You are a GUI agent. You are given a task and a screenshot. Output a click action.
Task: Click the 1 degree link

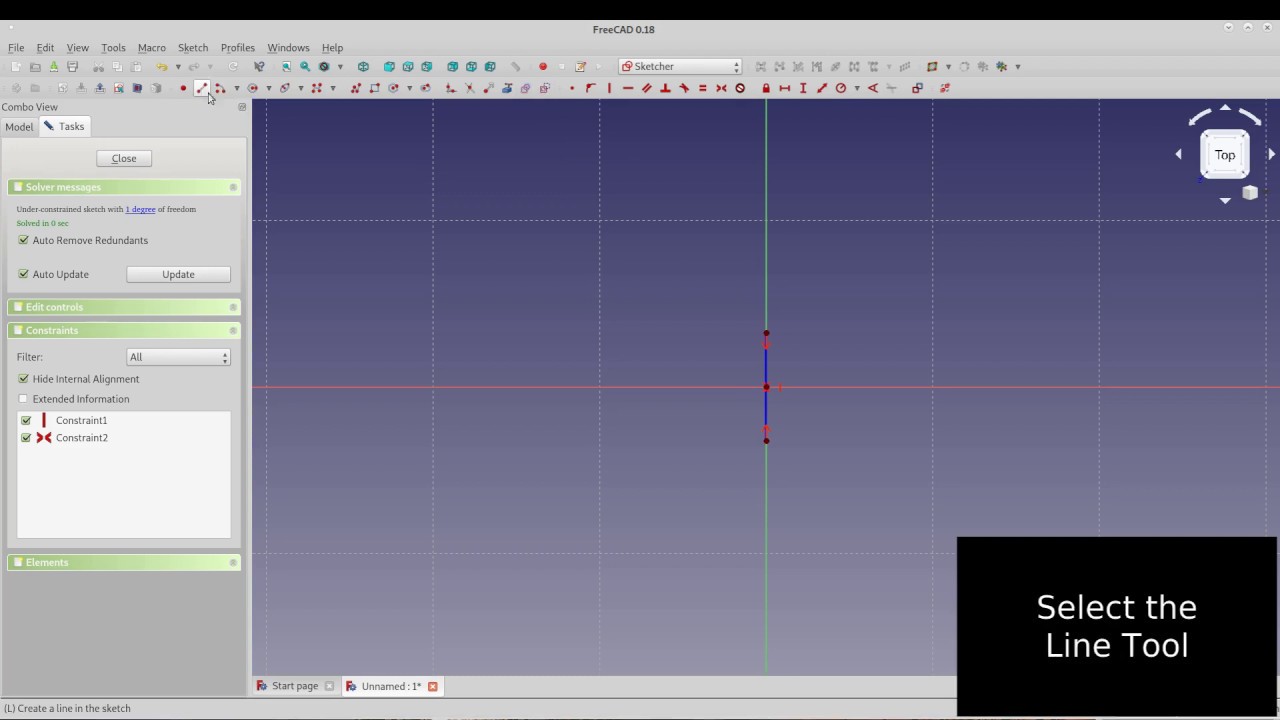tap(140, 209)
